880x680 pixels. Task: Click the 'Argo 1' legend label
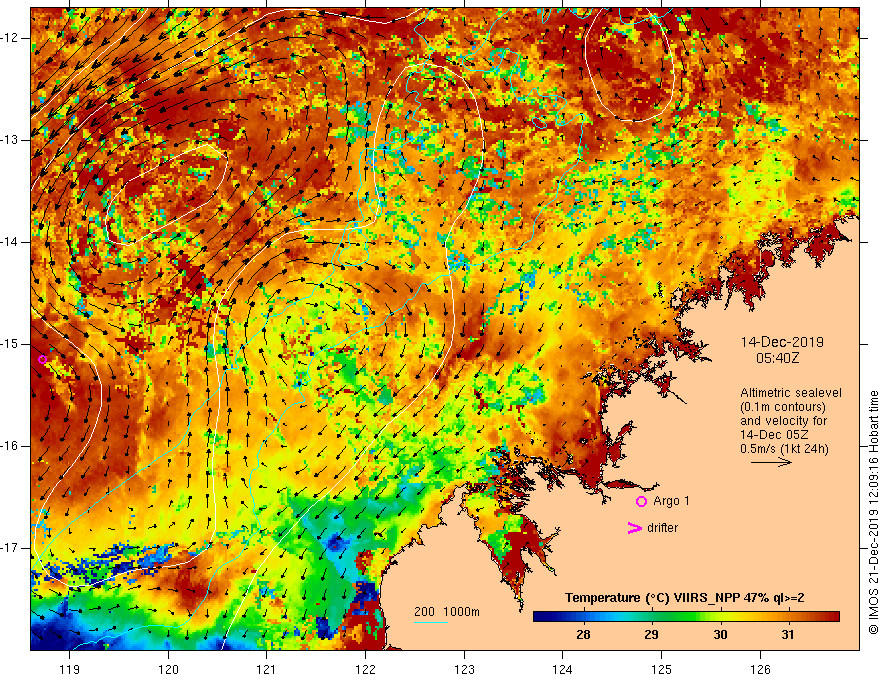coord(671,501)
